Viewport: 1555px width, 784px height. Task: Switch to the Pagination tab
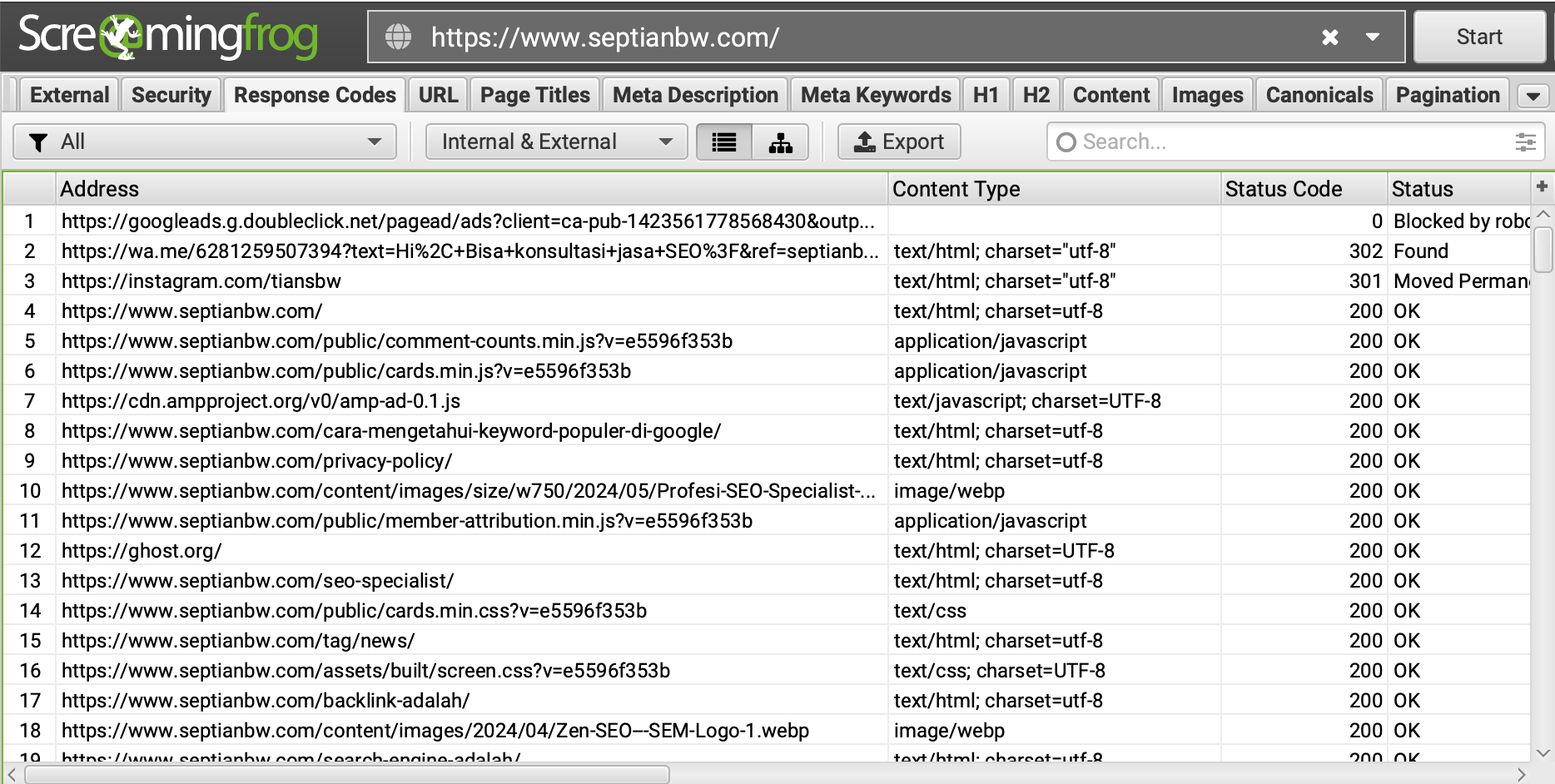coord(1448,95)
